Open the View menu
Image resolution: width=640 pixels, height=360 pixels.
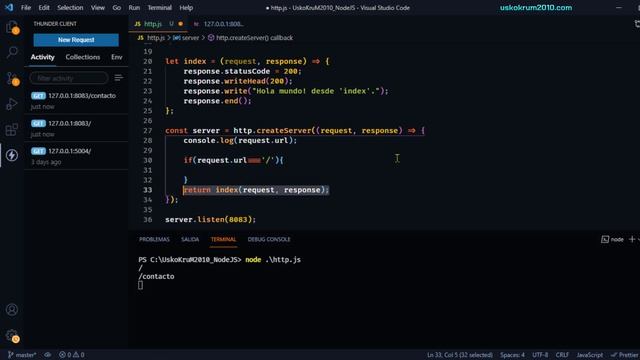click(x=98, y=7)
